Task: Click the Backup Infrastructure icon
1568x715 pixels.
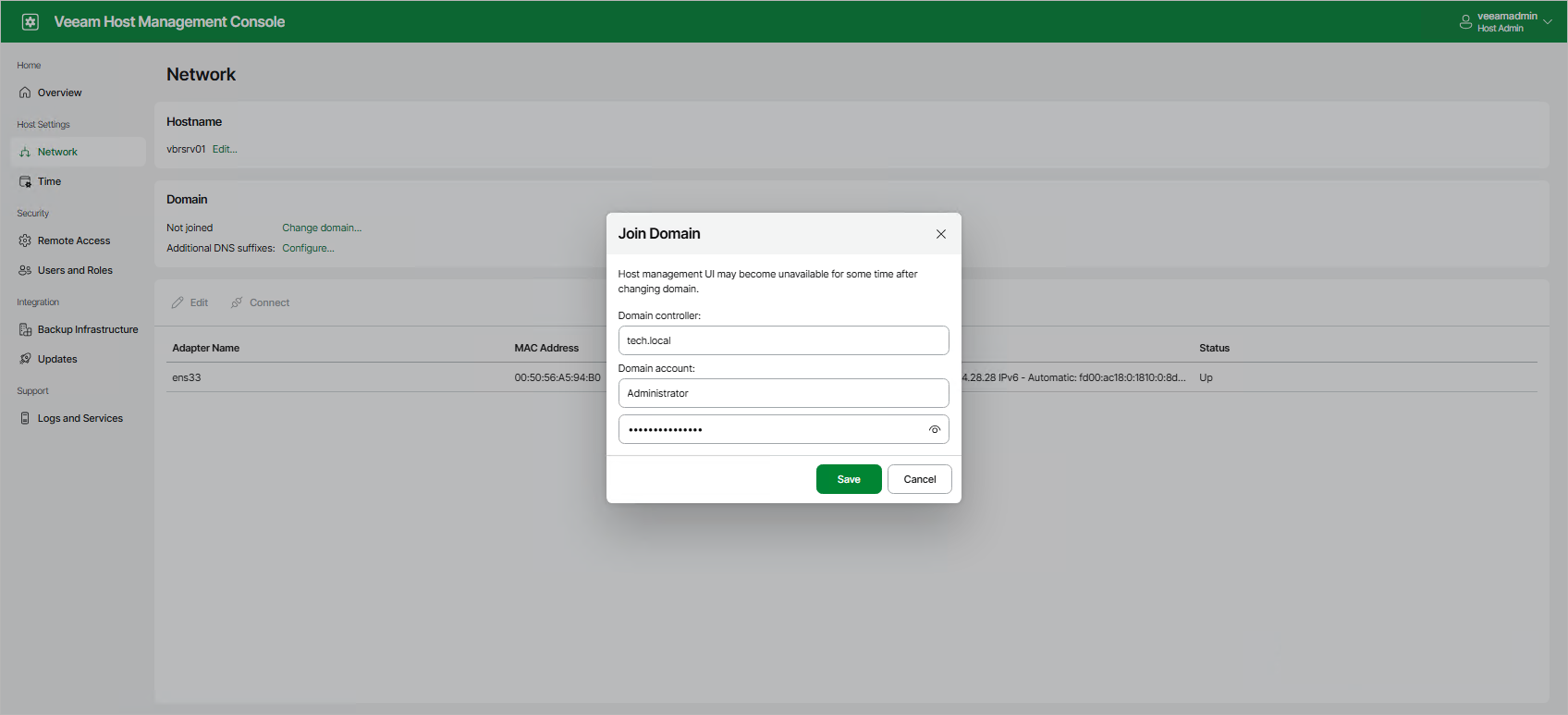Action: coord(25,329)
